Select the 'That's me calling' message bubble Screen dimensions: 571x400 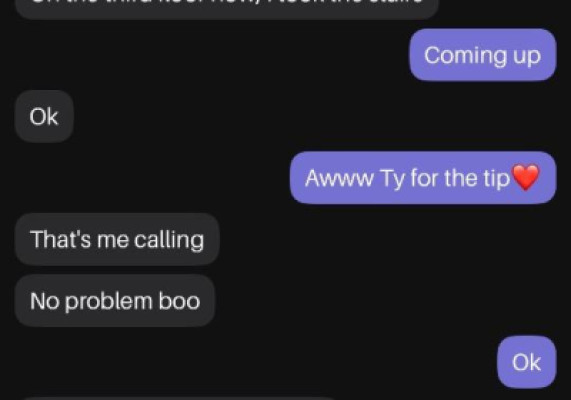pos(117,239)
